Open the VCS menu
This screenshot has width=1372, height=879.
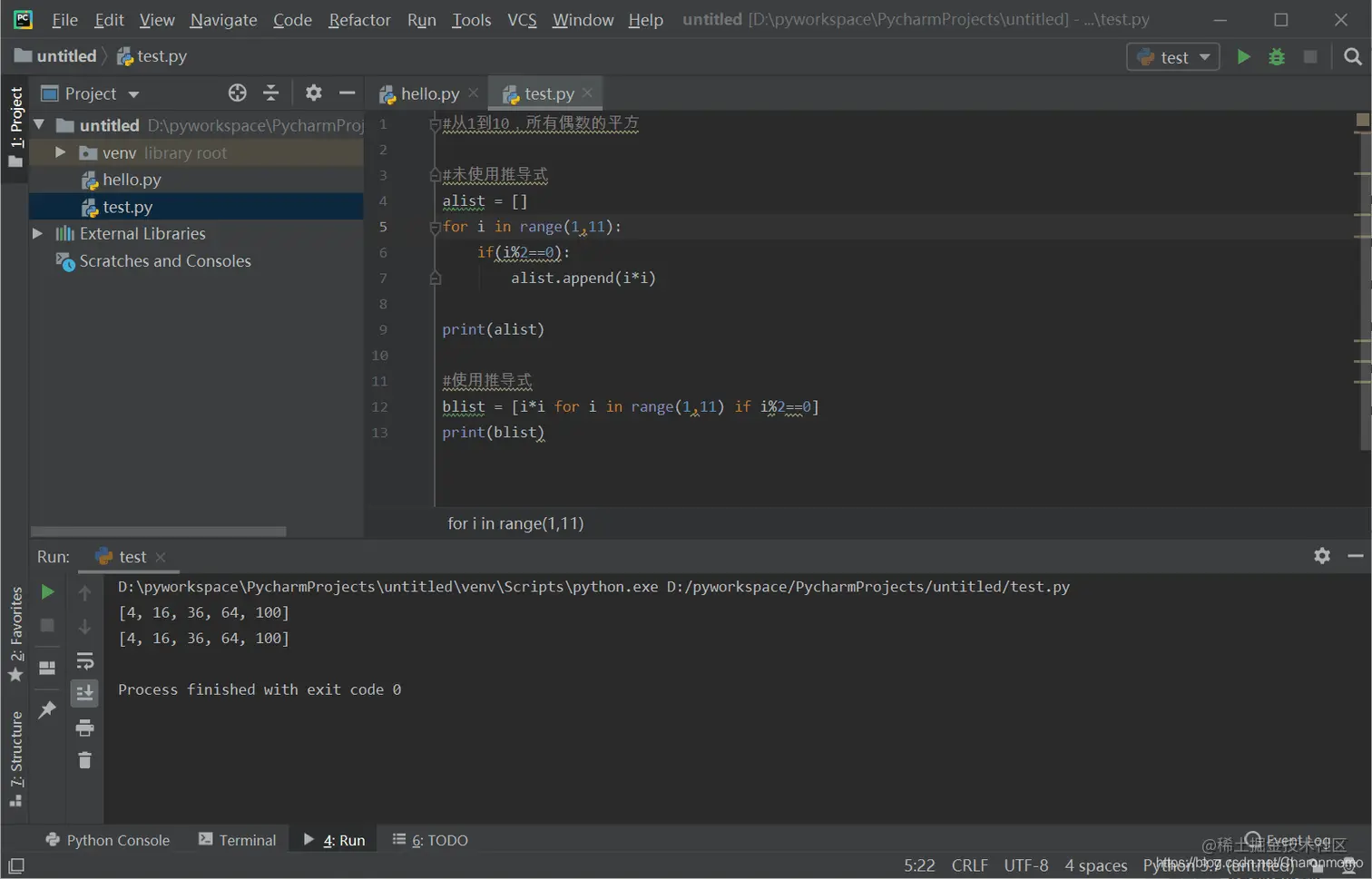pyautogui.click(x=522, y=19)
